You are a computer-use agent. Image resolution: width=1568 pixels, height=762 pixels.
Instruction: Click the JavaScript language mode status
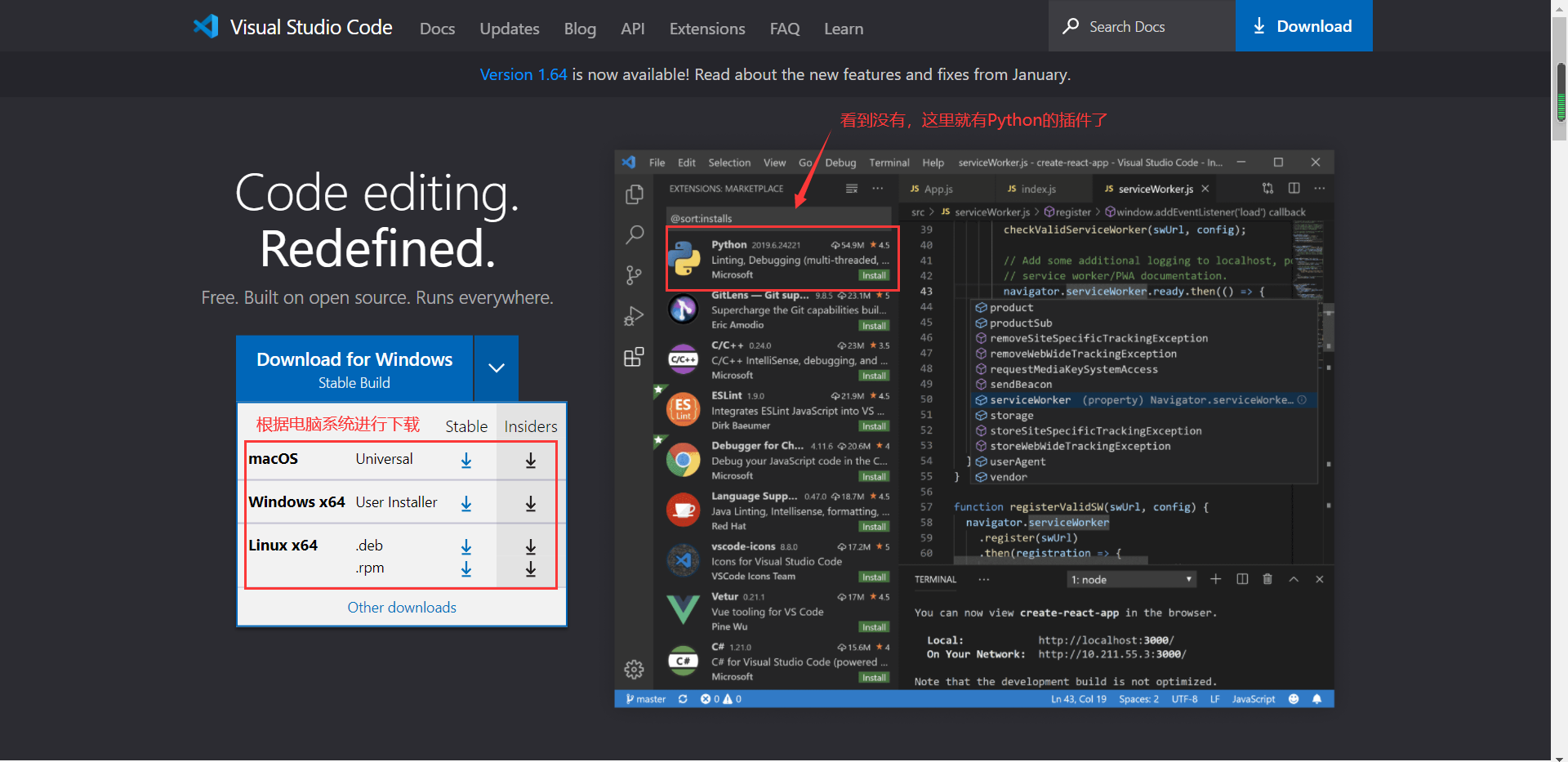pos(1254,699)
